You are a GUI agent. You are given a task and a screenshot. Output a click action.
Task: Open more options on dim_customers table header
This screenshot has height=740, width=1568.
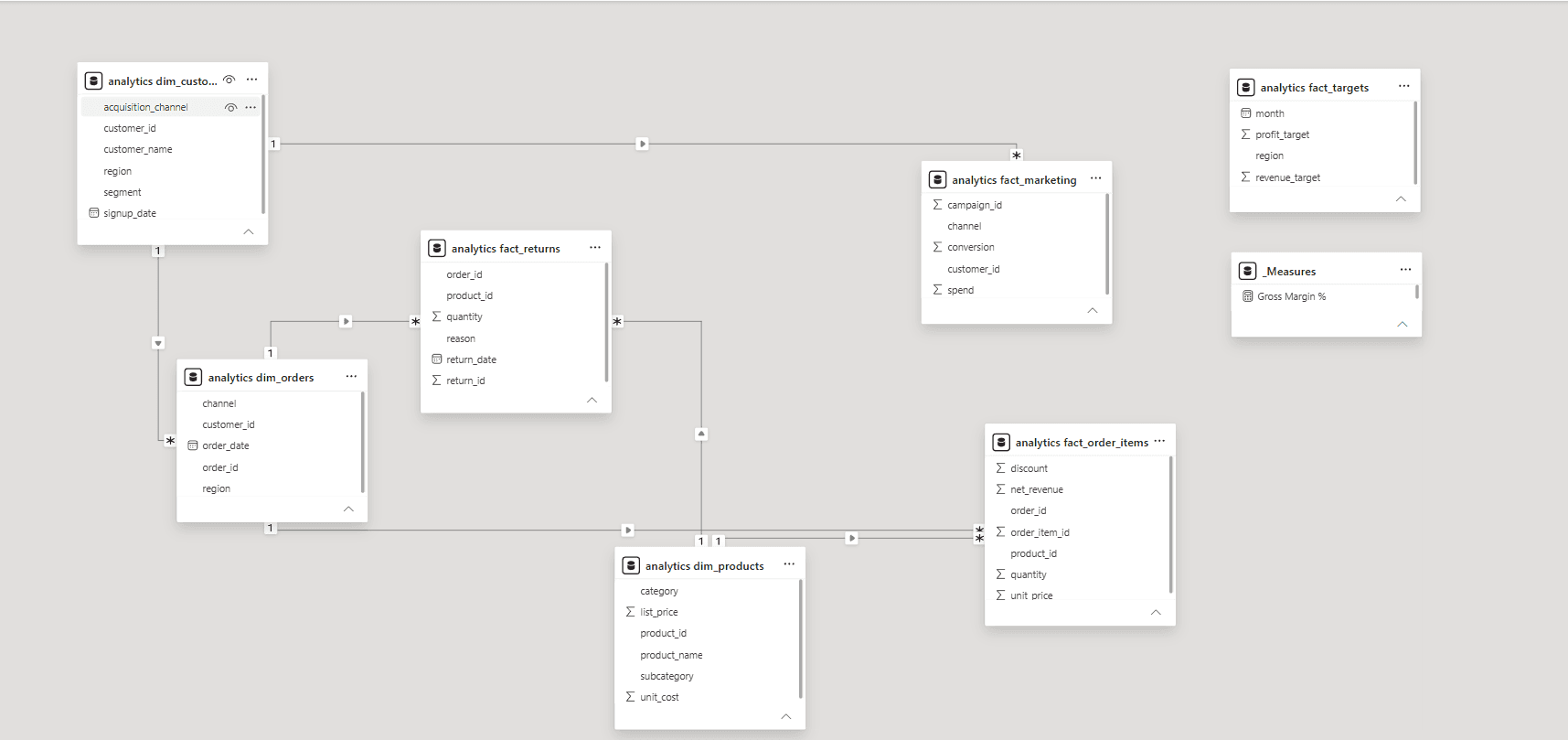[x=251, y=80]
